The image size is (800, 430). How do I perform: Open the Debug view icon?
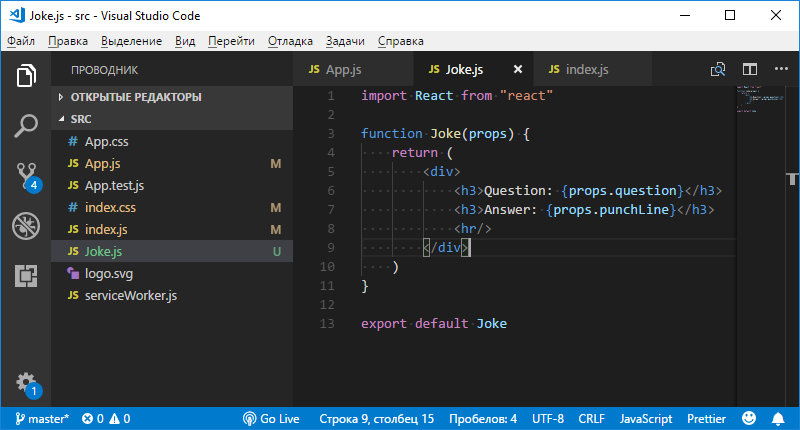point(26,226)
